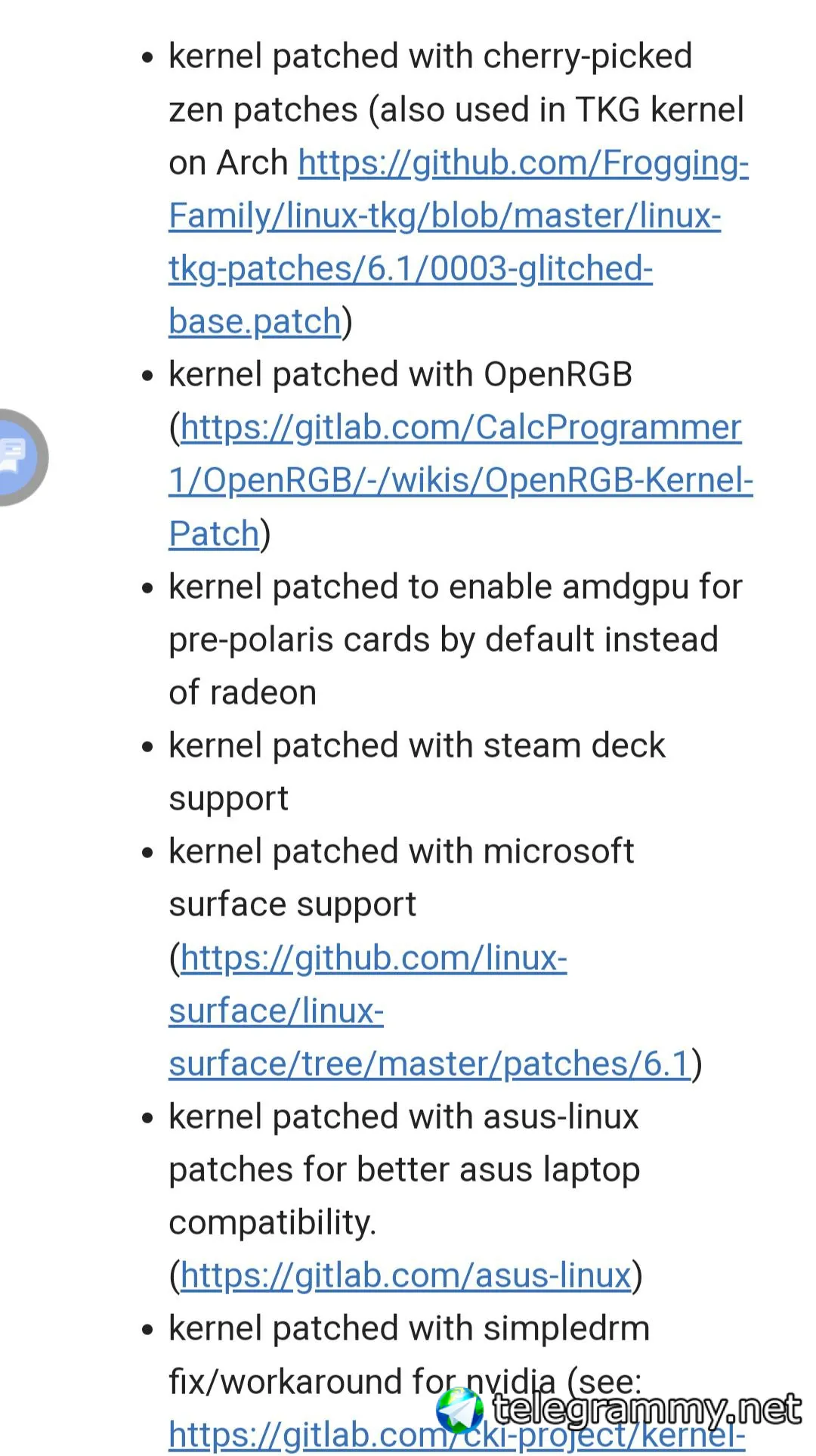Click the 'base.patch' link segment
Viewport: 816px width, 1456px height.
click(255, 321)
